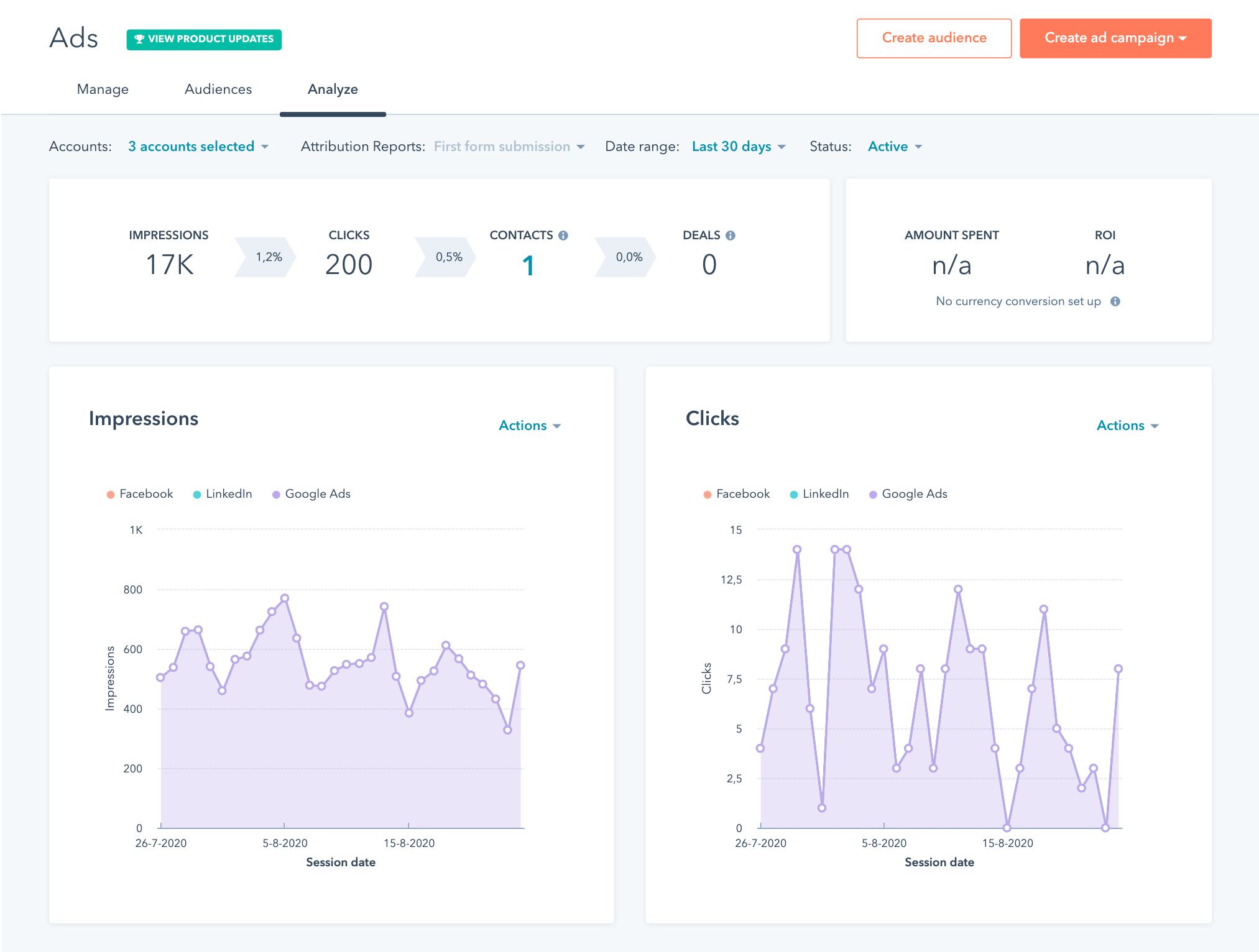
Task: Click the 12,5 axis label on Clicks chart
Action: 731,580
